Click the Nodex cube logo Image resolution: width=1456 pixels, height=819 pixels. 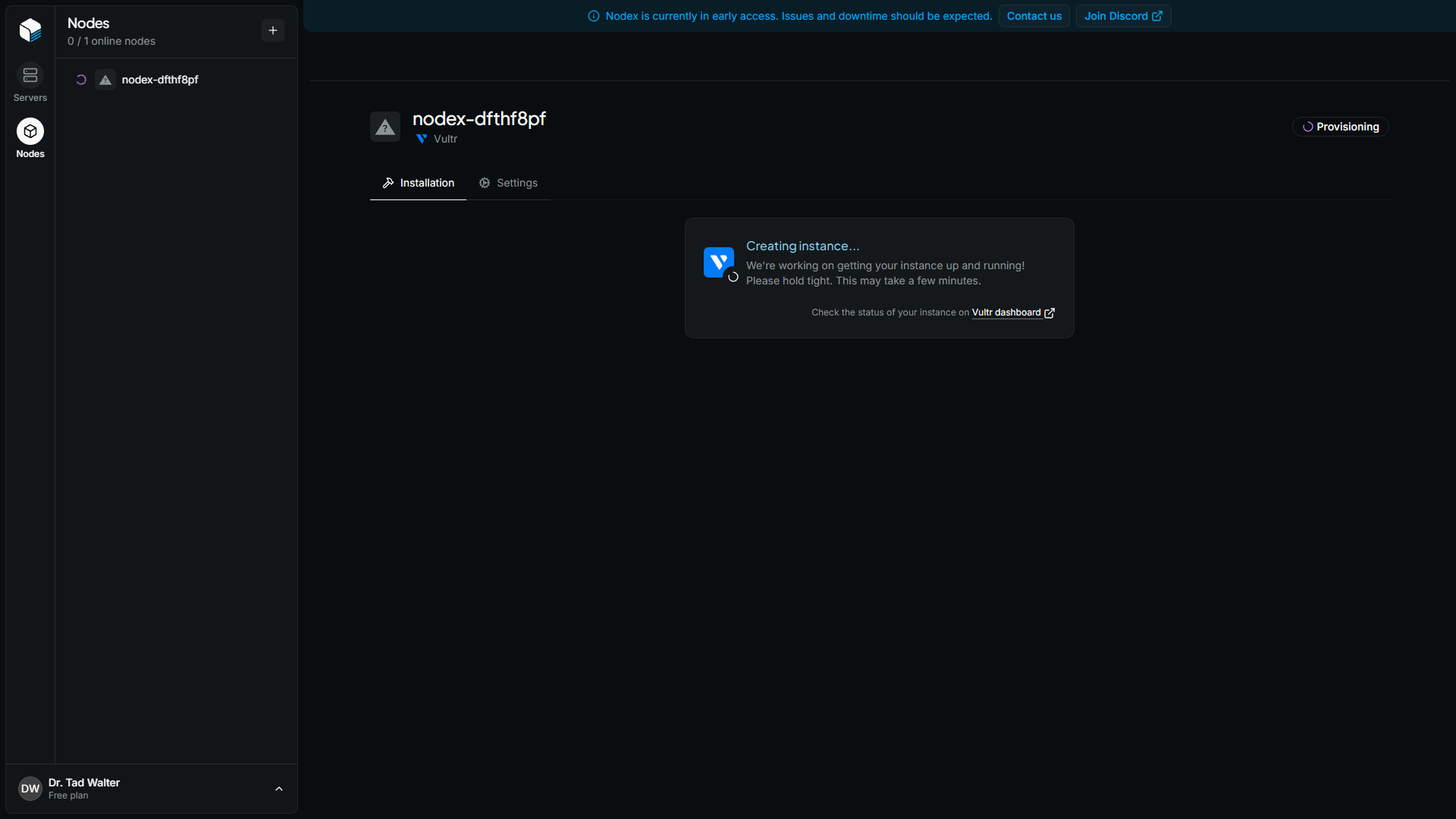[x=30, y=30]
